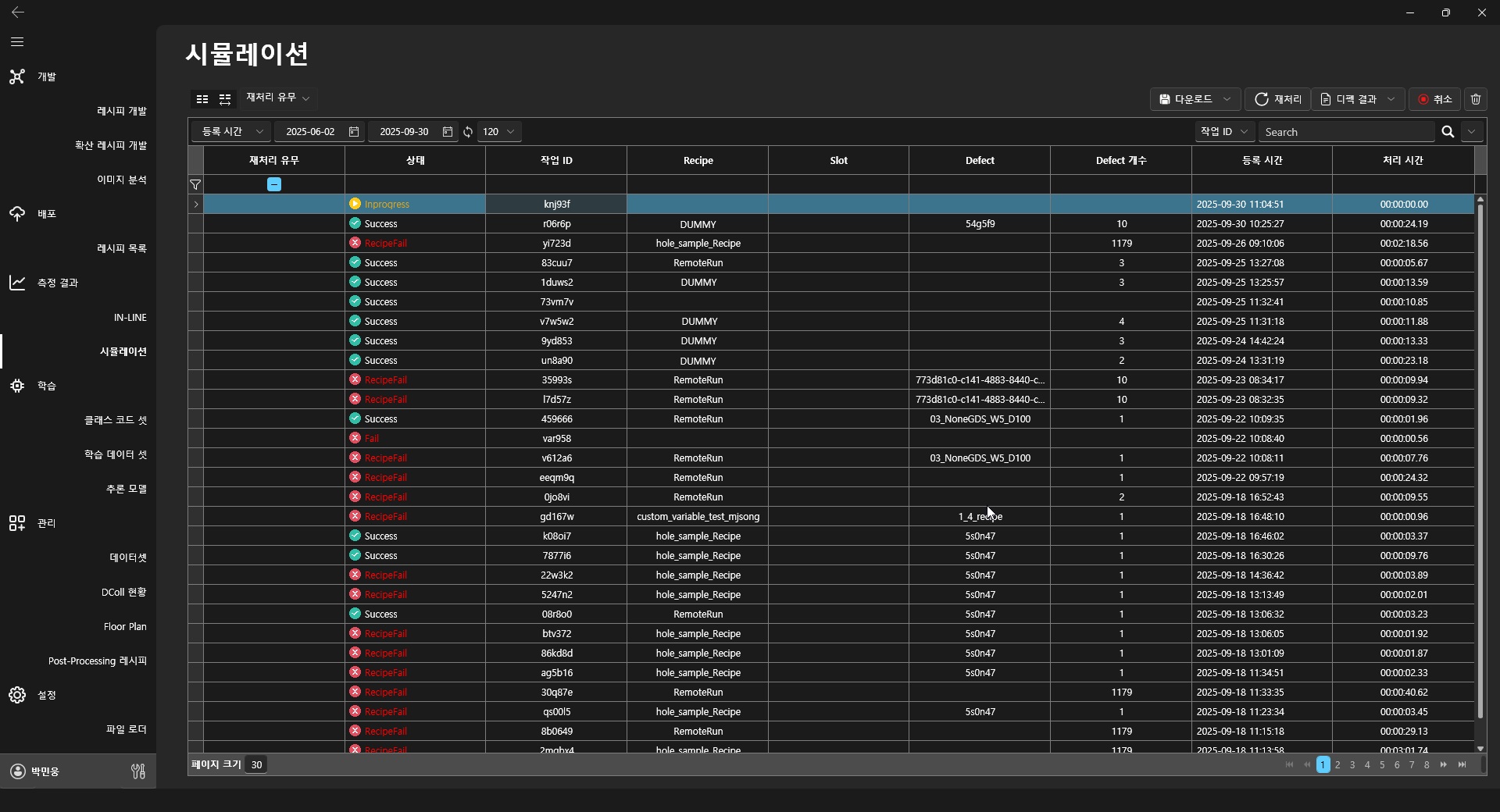1500x812 pixels.
Task: Expand the knj93f Inprogress row
Action: tap(195, 205)
